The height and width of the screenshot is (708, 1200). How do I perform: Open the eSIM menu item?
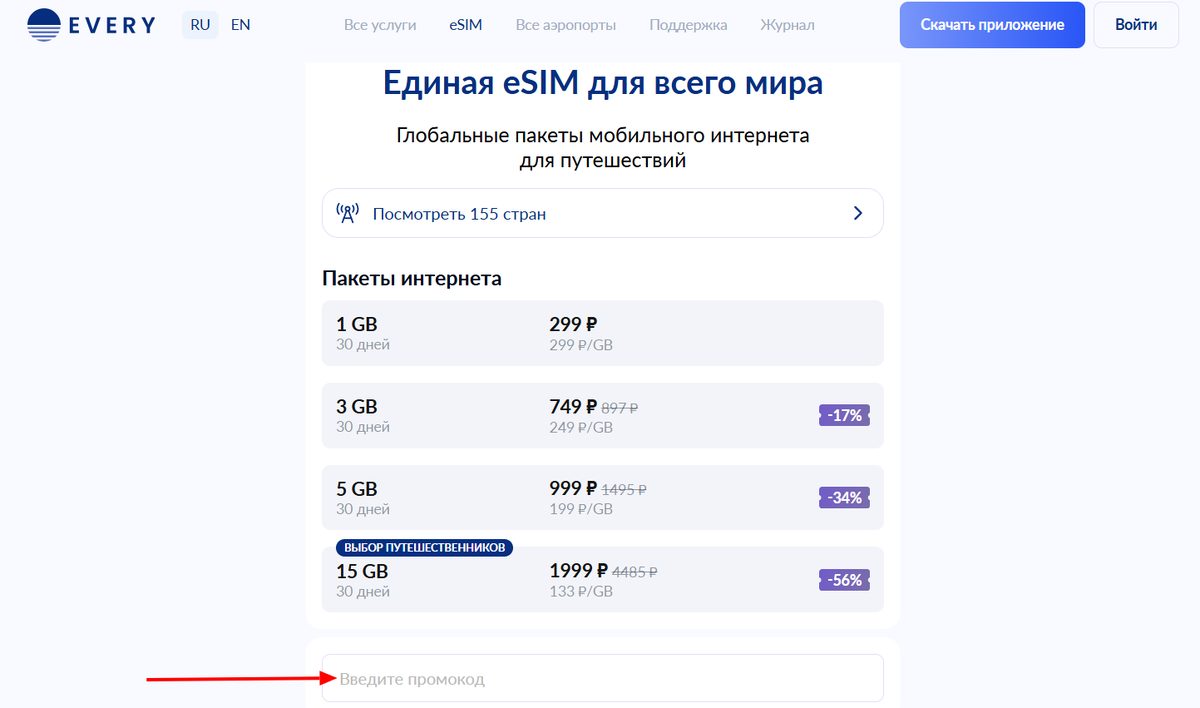466,25
